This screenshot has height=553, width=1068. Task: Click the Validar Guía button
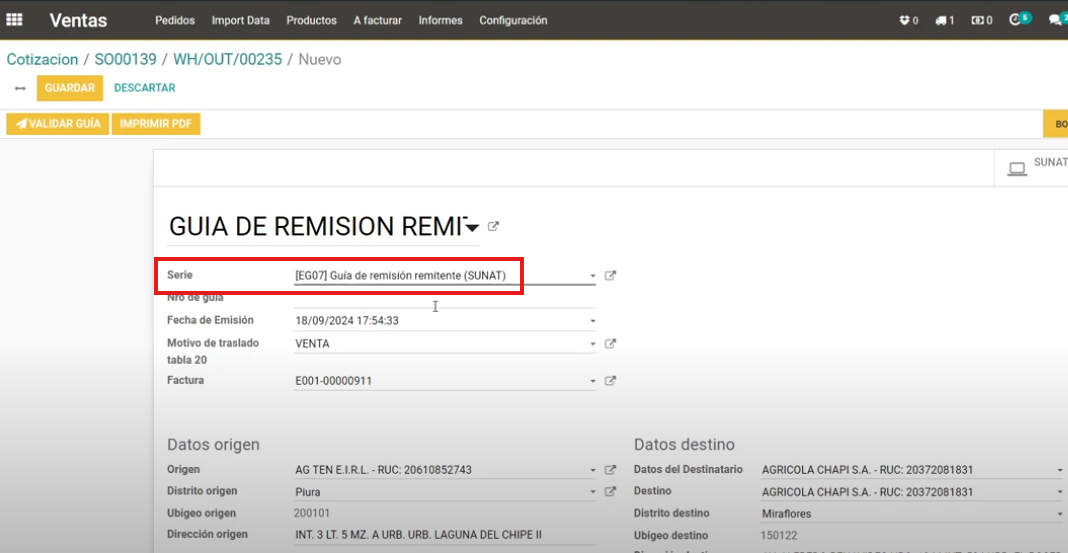click(x=58, y=124)
